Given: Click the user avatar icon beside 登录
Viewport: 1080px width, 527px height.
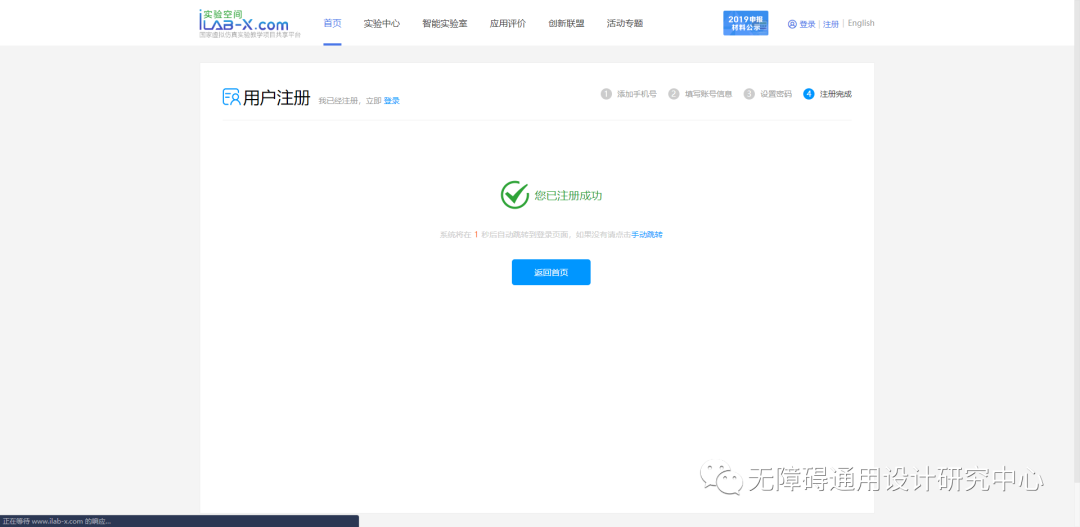Looking at the screenshot, I should pyautogui.click(x=792, y=24).
